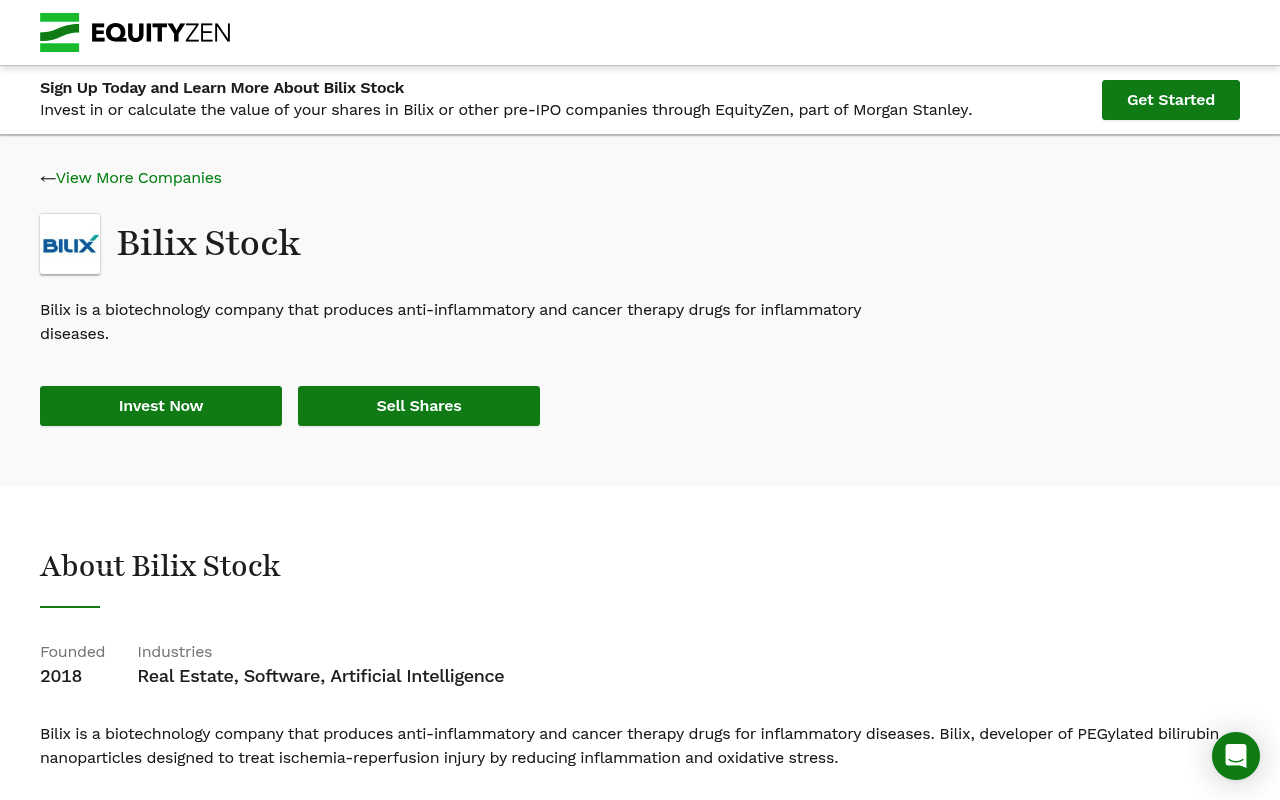This screenshot has height=800, width=1280.
Task: Click the Invest Now button
Action: [161, 406]
